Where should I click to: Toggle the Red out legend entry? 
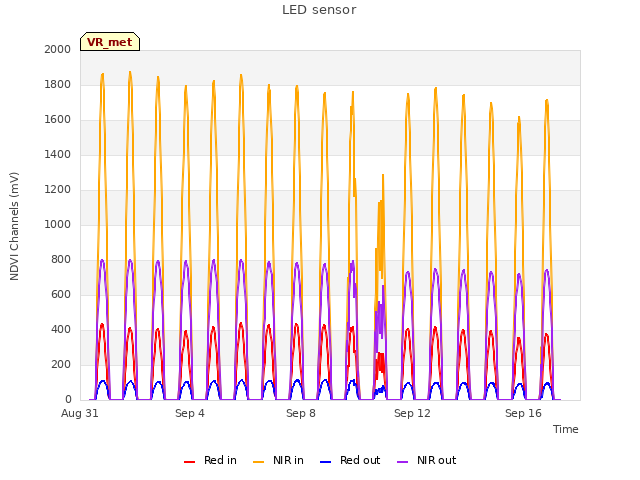click(x=350, y=460)
